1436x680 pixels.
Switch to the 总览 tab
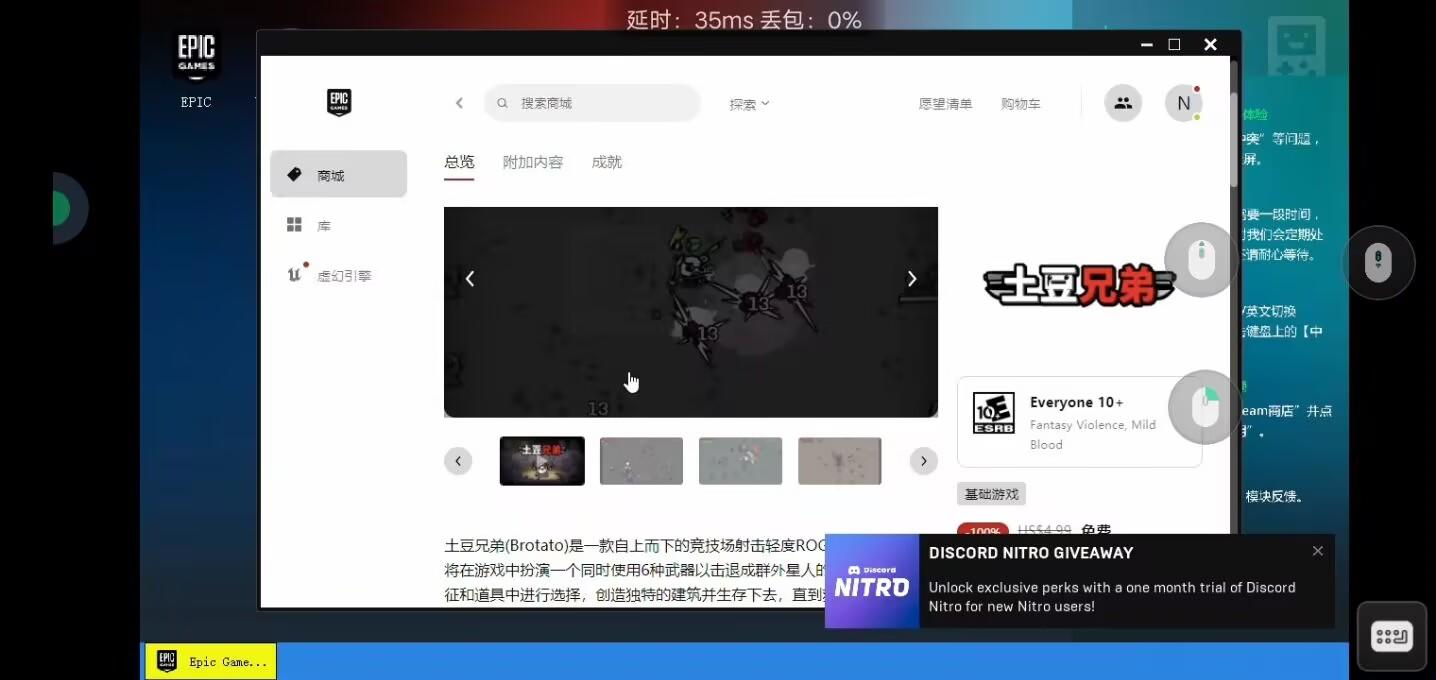(x=459, y=162)
